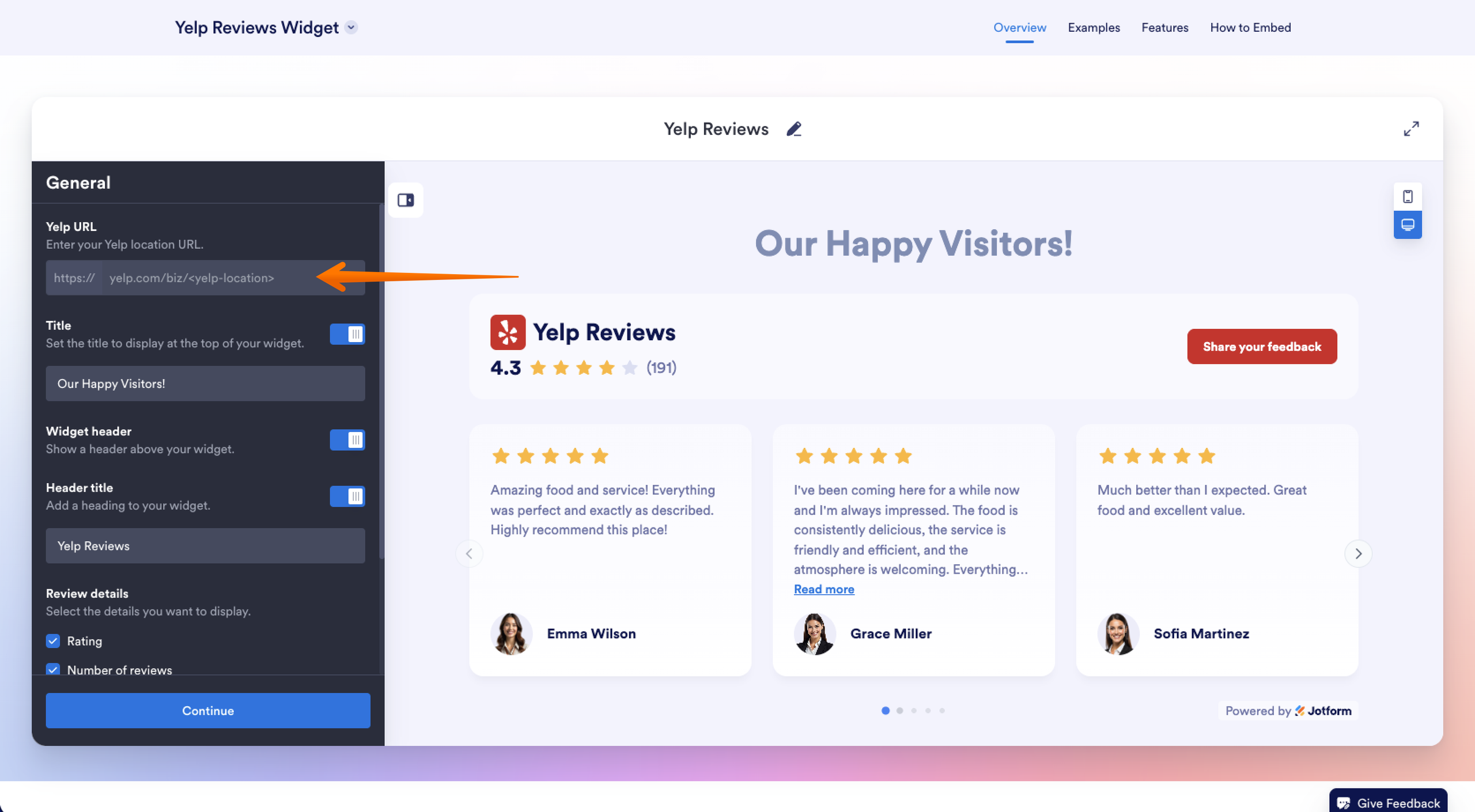Click Emma Wilson's avatar
1475x812 pixels.
click(x=511, y=633)
